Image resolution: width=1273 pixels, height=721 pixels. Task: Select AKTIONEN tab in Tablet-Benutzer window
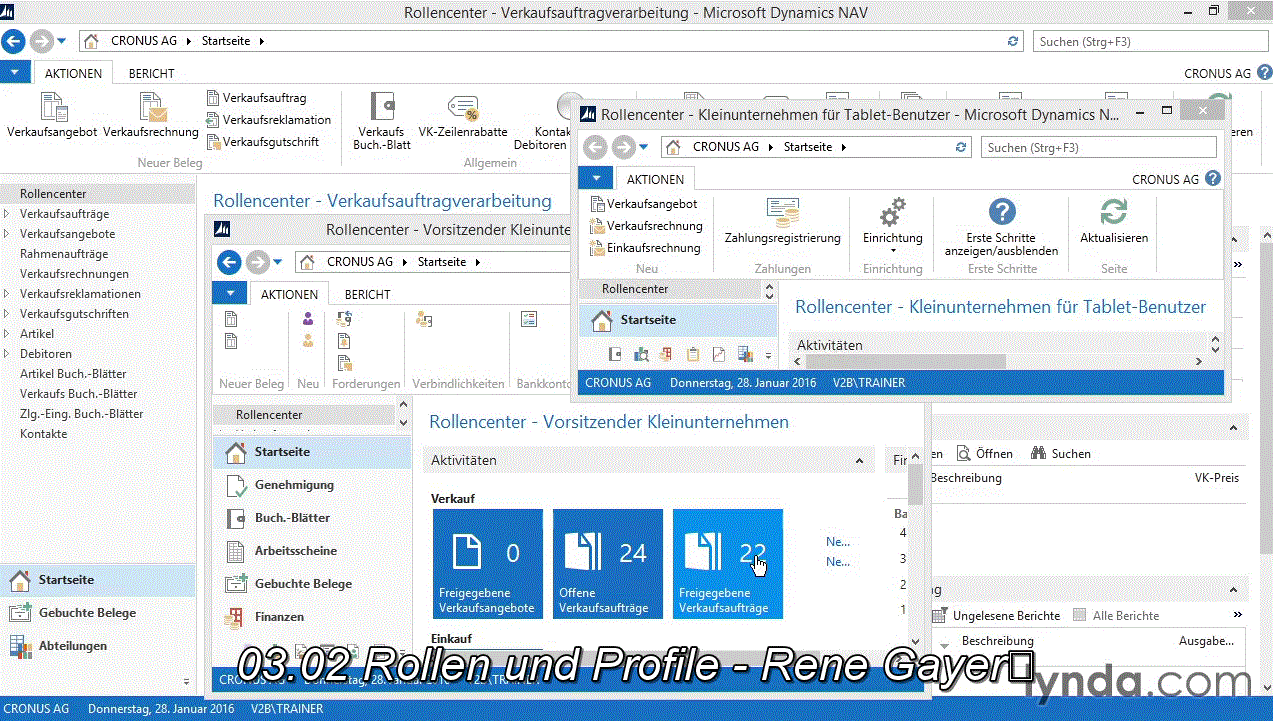(x=655, y=179)
